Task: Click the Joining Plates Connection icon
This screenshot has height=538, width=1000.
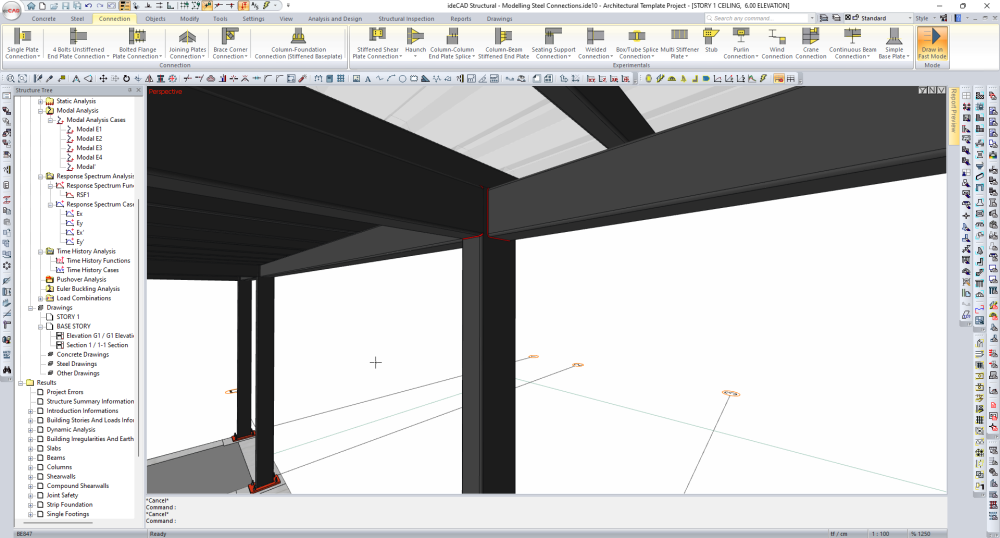Action: [x=187, y=38]
